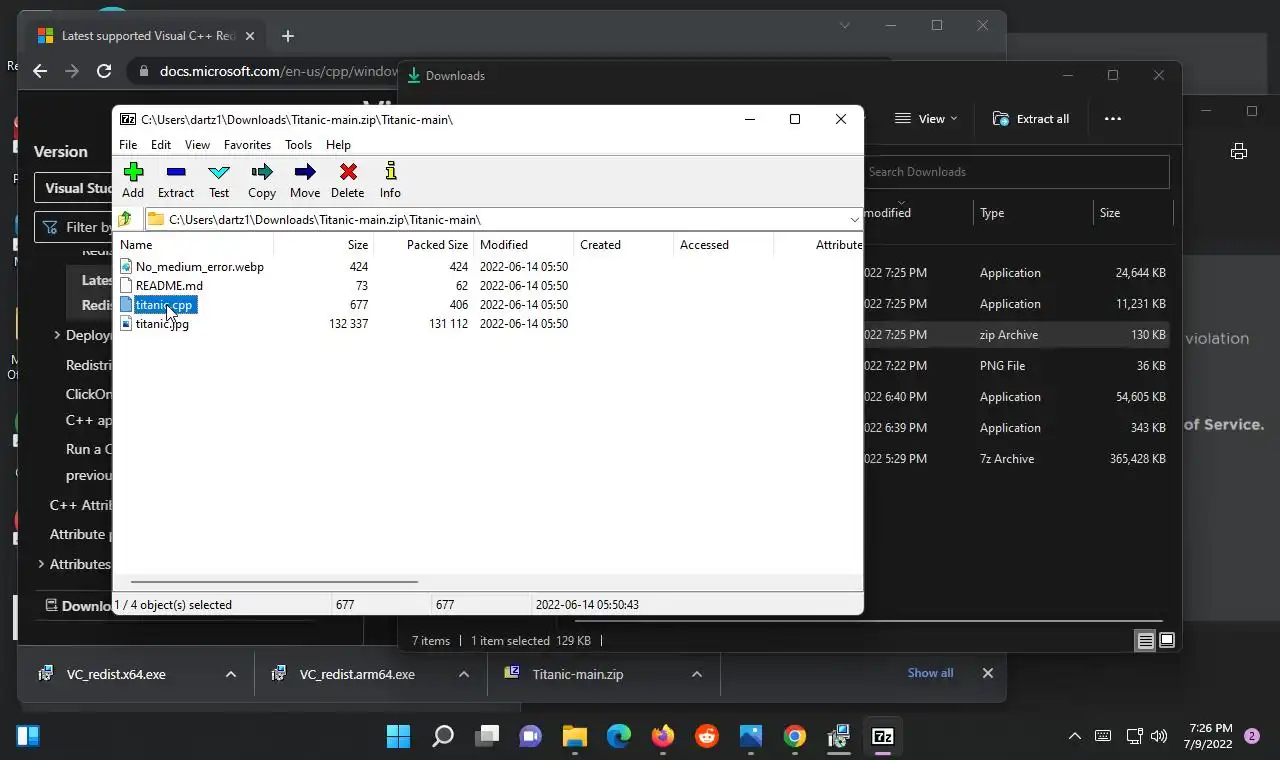Sort by the Created column header
Screen dimensions: 1280x760
click(x=600, y=245)
